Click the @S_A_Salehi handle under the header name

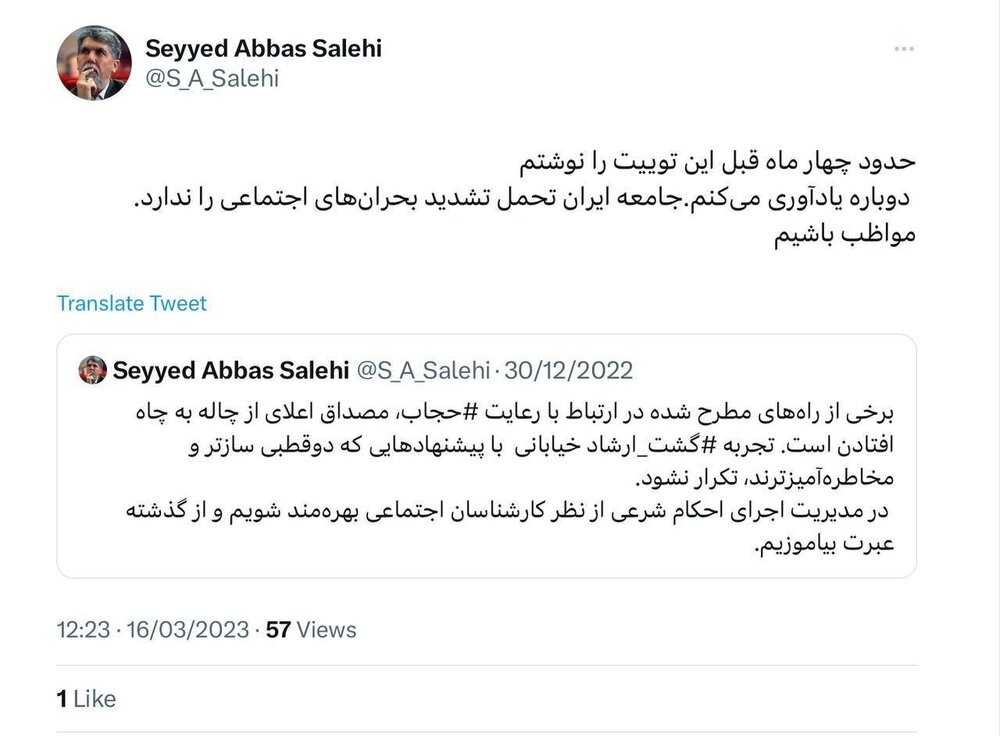(212, 79)
